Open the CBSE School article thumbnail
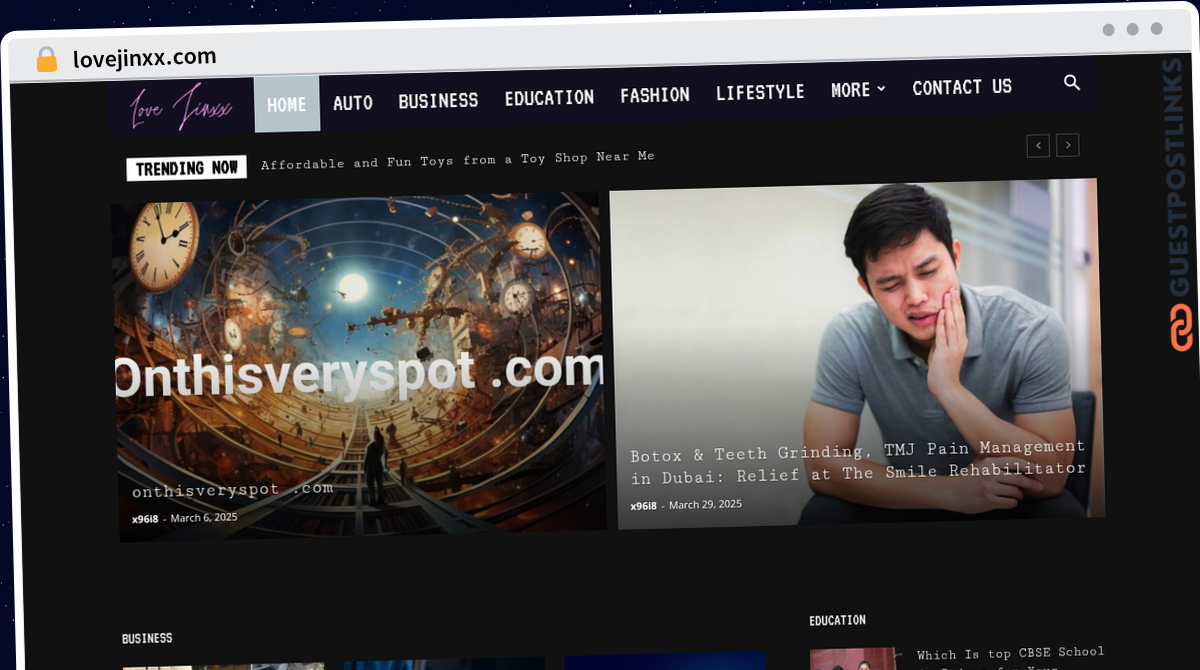This screenshot has width=1200, height=670. pos(855,659)
